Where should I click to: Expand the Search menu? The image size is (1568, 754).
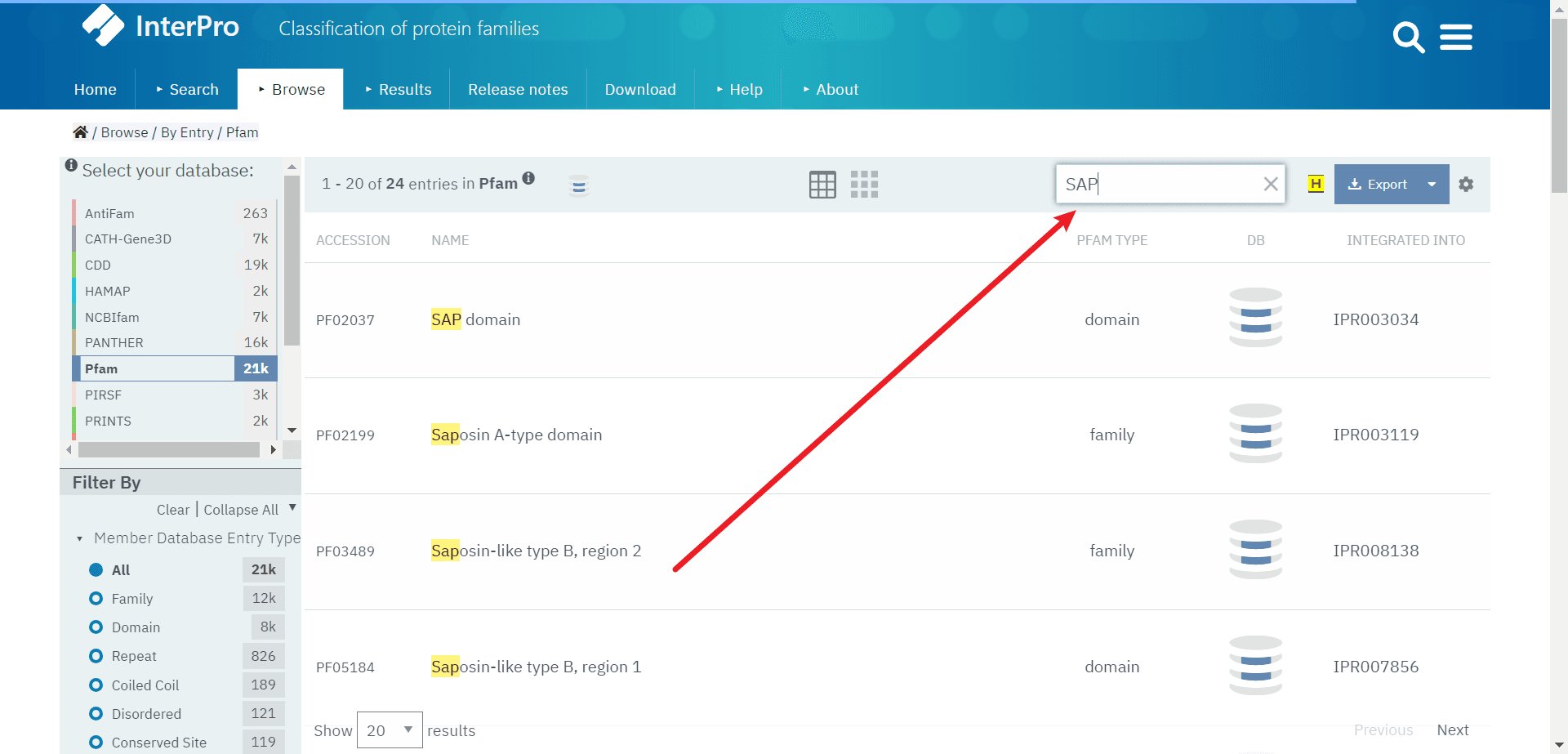point(187,89)
